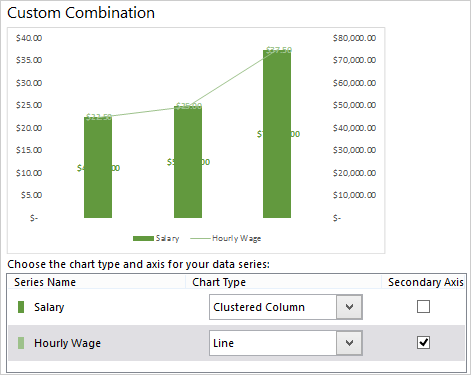Click the Clustered Column combo box
471x375 pixels.
tap(286, 307)
